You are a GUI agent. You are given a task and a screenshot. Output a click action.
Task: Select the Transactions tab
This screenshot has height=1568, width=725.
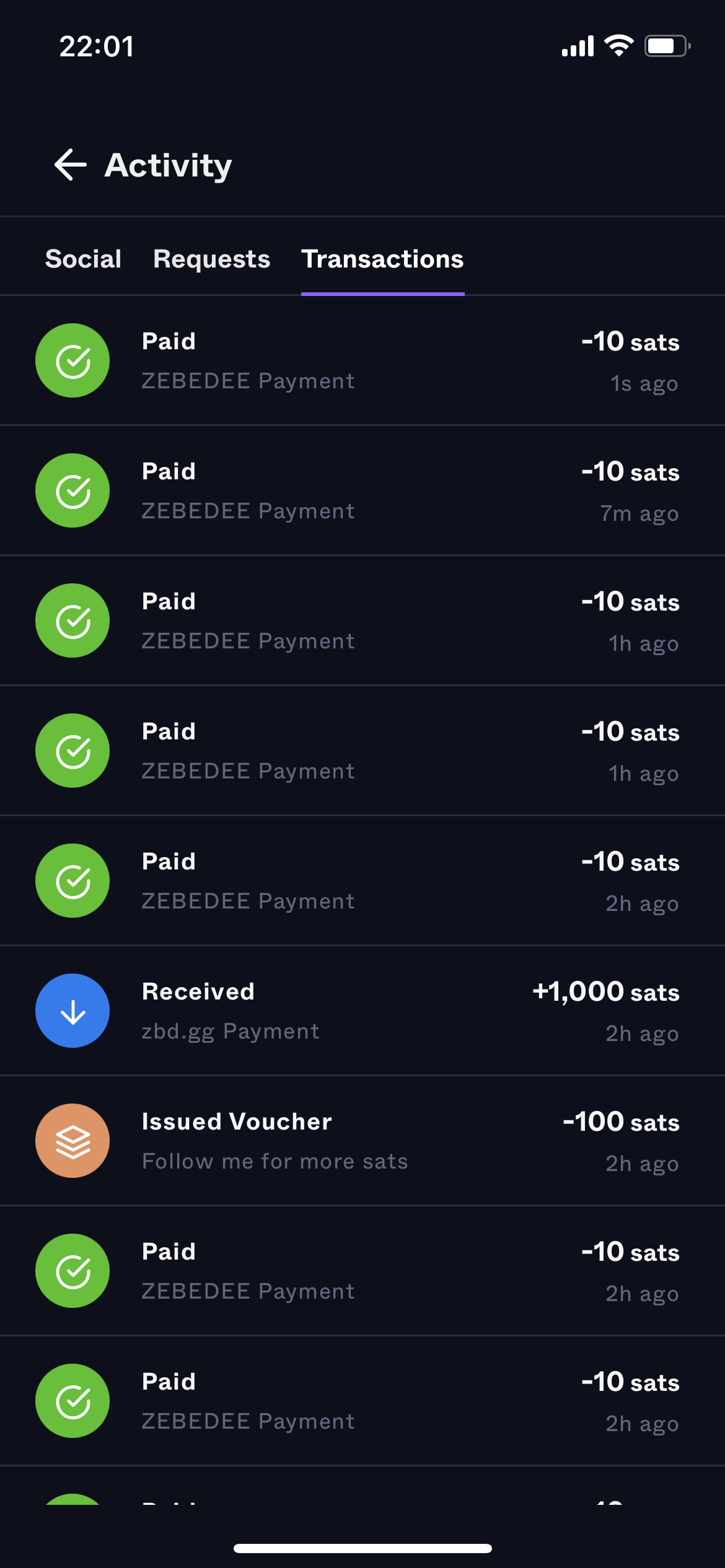point(382,259)
